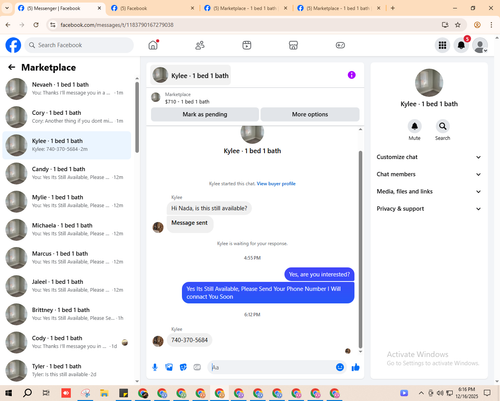Click the microphone voice clip icon
Screen dimensions: 500x401
click(155, 367)
